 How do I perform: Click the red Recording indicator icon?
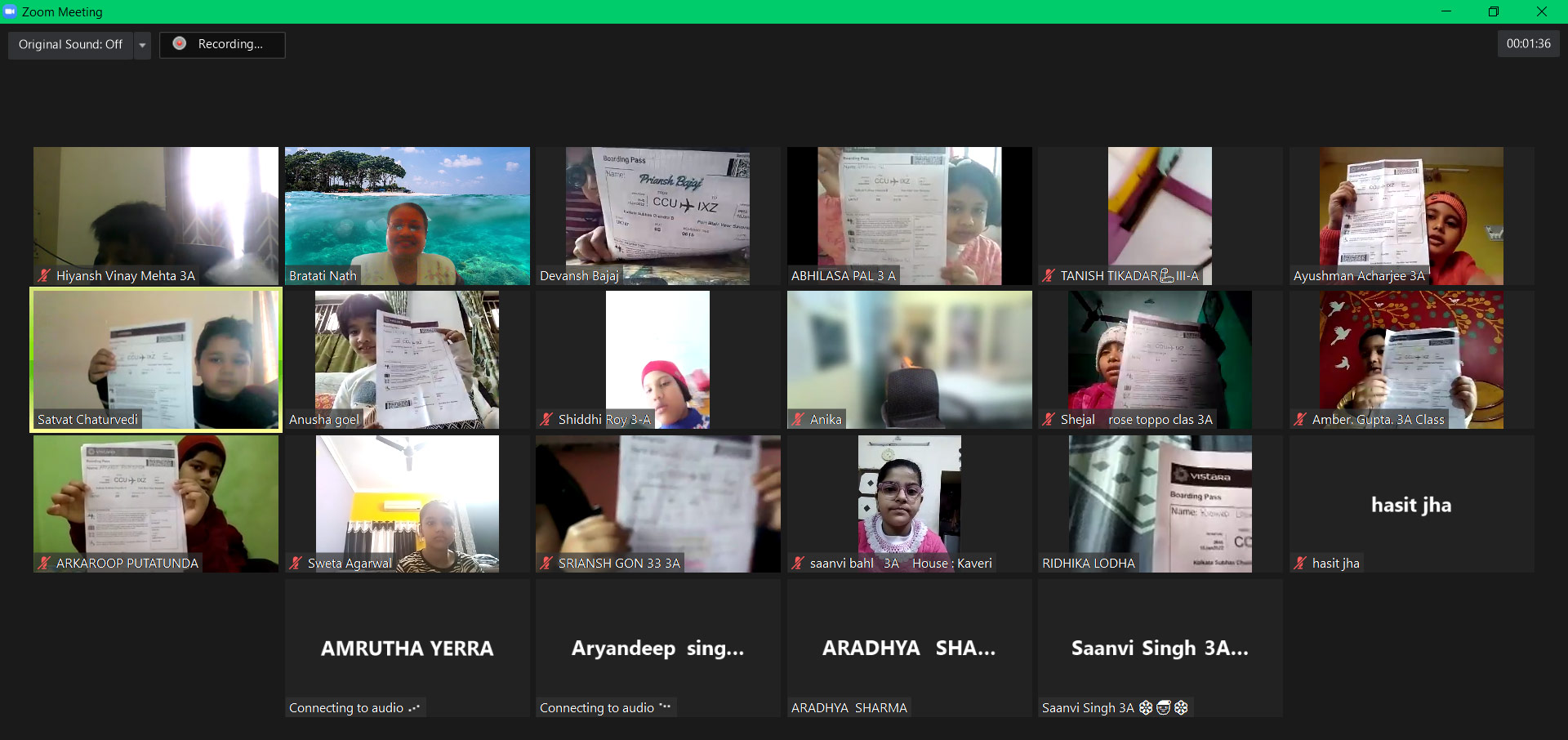pos(180,44)
